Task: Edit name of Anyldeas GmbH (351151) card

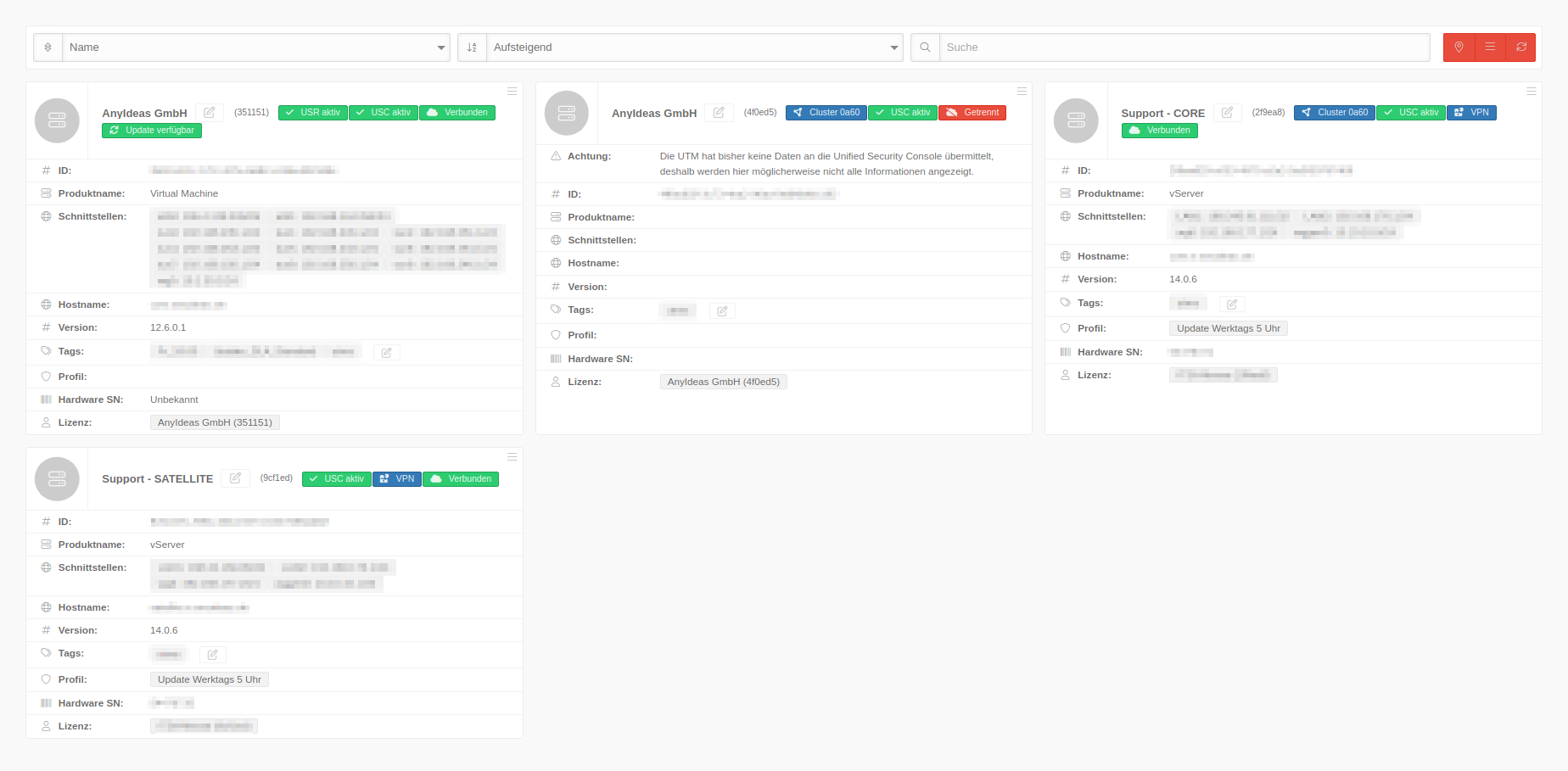Action: click(x=210, y=113)
